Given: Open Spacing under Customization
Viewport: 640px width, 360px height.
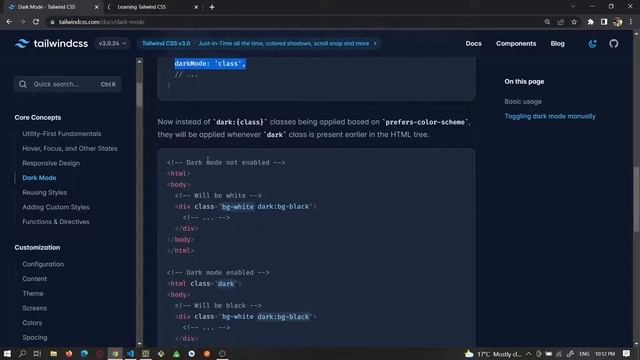Looking at the screenshot, I should coord(35,338).
